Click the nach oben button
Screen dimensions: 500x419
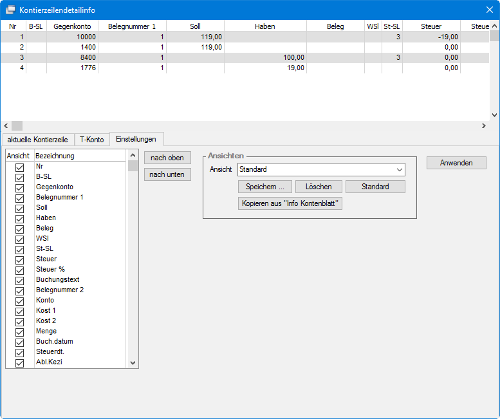[167, 157]
